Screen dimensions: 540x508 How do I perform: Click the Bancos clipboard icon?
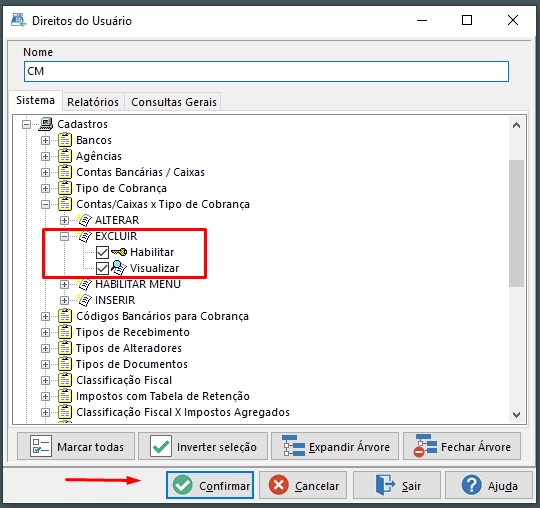pos(65,140)
